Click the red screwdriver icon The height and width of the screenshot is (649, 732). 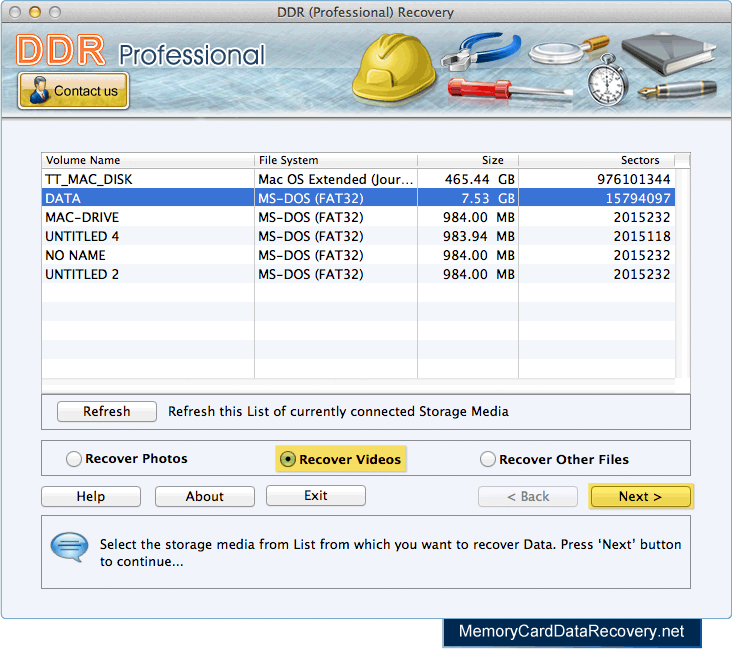tap(510, 90)
